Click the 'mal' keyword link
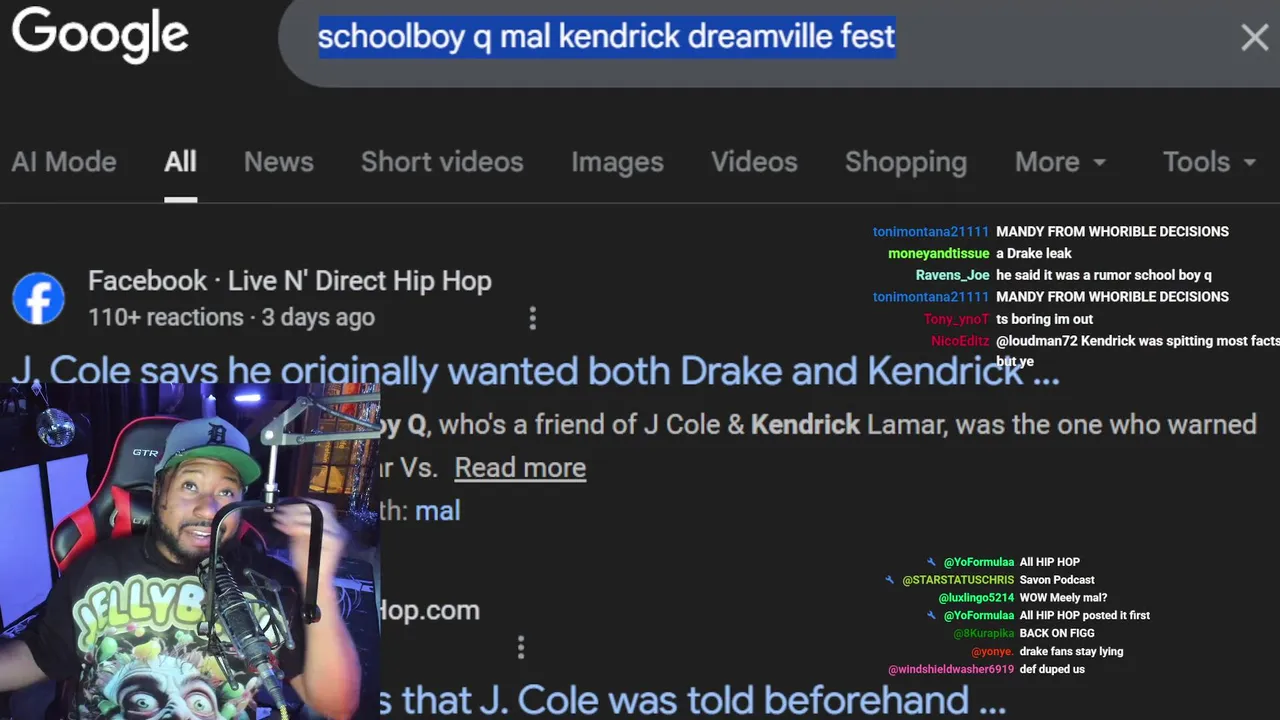Viewport: 1280px width, 720px height. click(x=437, y=511)
